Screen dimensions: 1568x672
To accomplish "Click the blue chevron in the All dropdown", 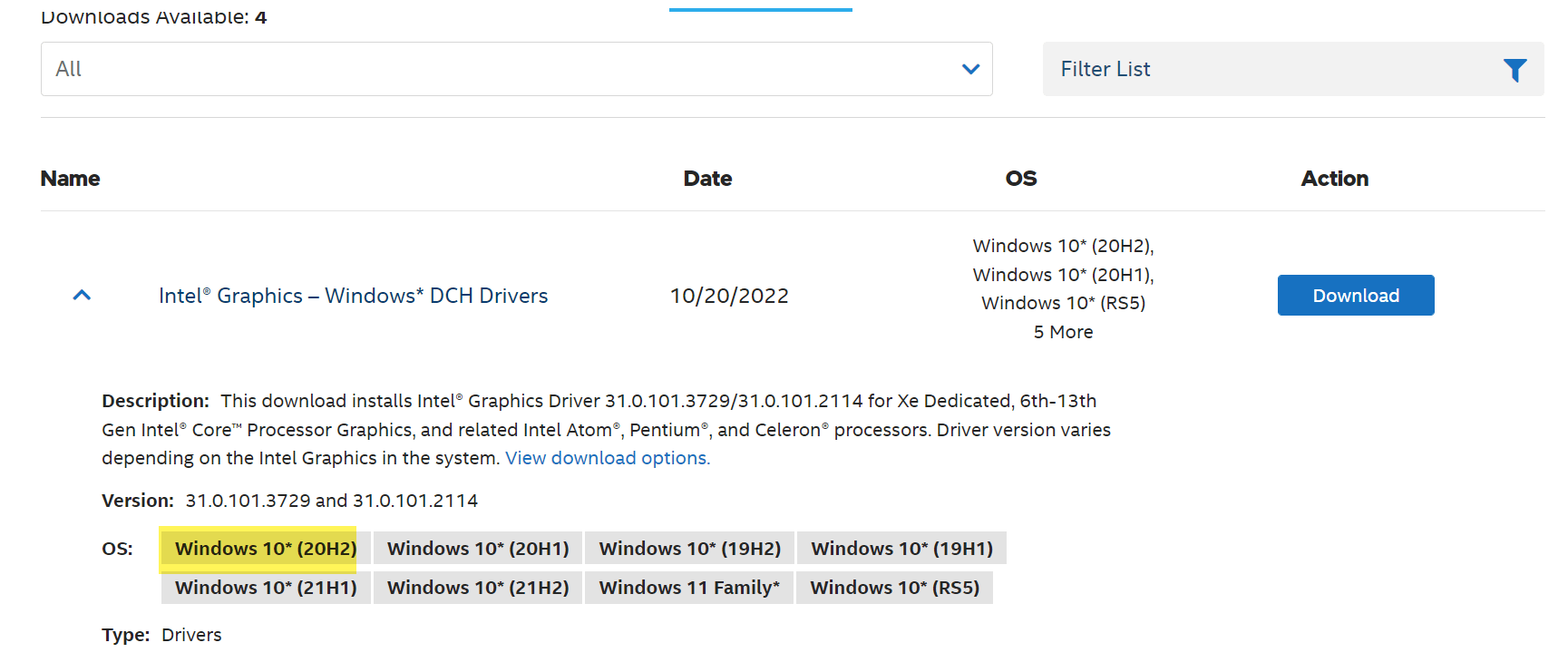I will 970,69.
